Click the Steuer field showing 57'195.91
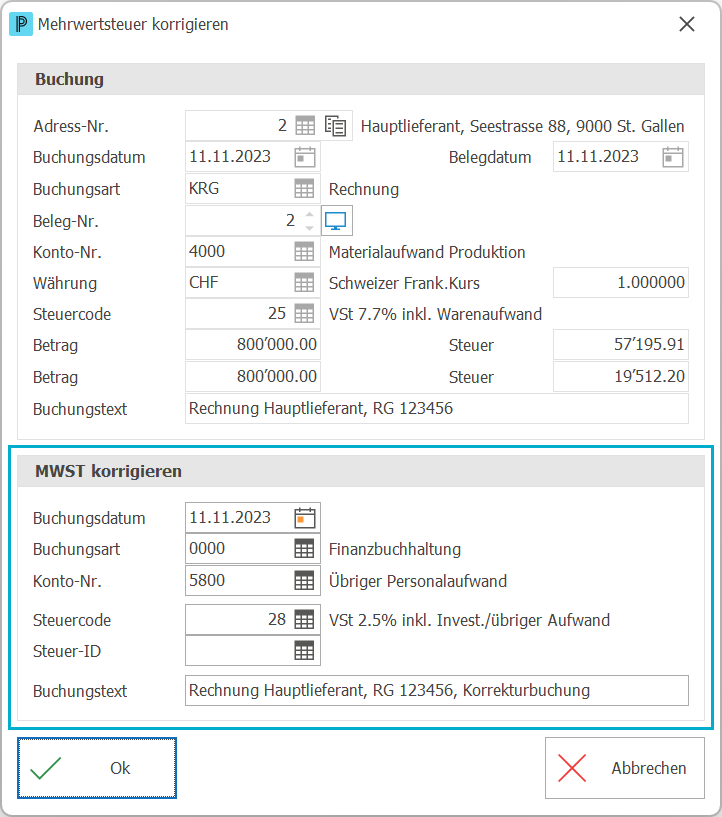This screenshot has width=722, height=817. pos(621,345)
